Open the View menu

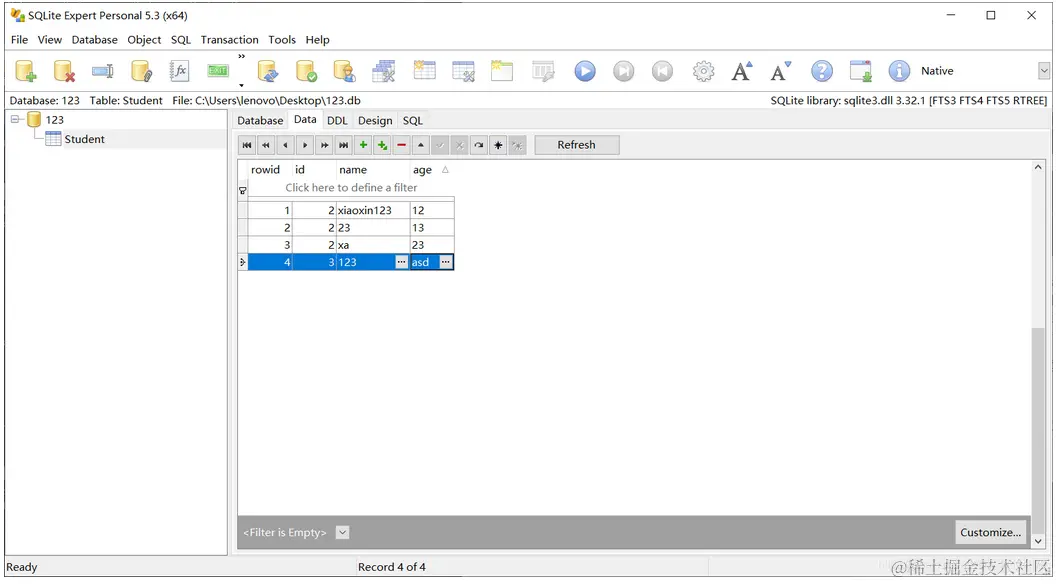pyautogui.click(x=49, y=40)
